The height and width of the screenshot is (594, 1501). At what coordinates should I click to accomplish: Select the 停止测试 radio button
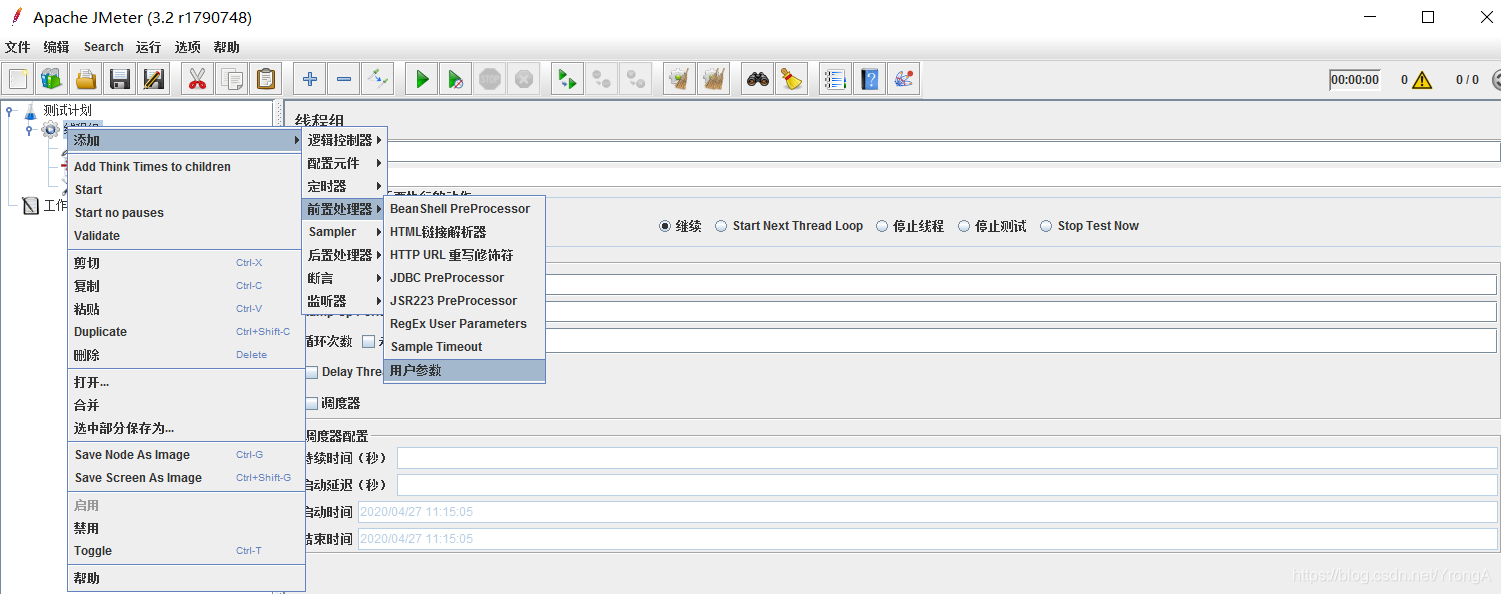coord(964,226)
